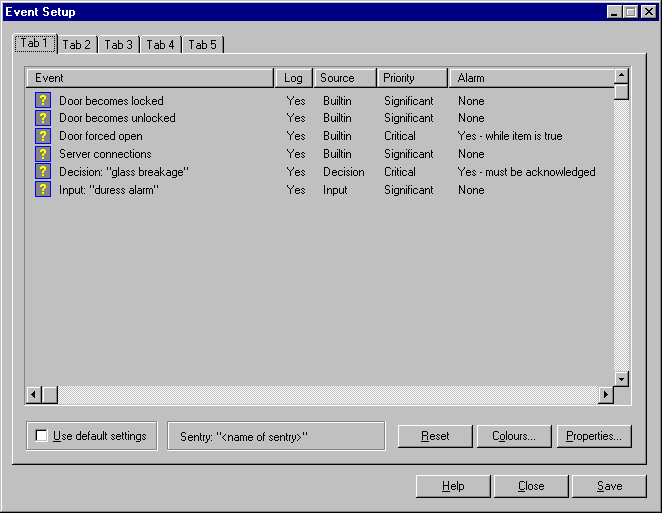Click the horizontal scrollbar thumb
662x513 pixels.
50,395
